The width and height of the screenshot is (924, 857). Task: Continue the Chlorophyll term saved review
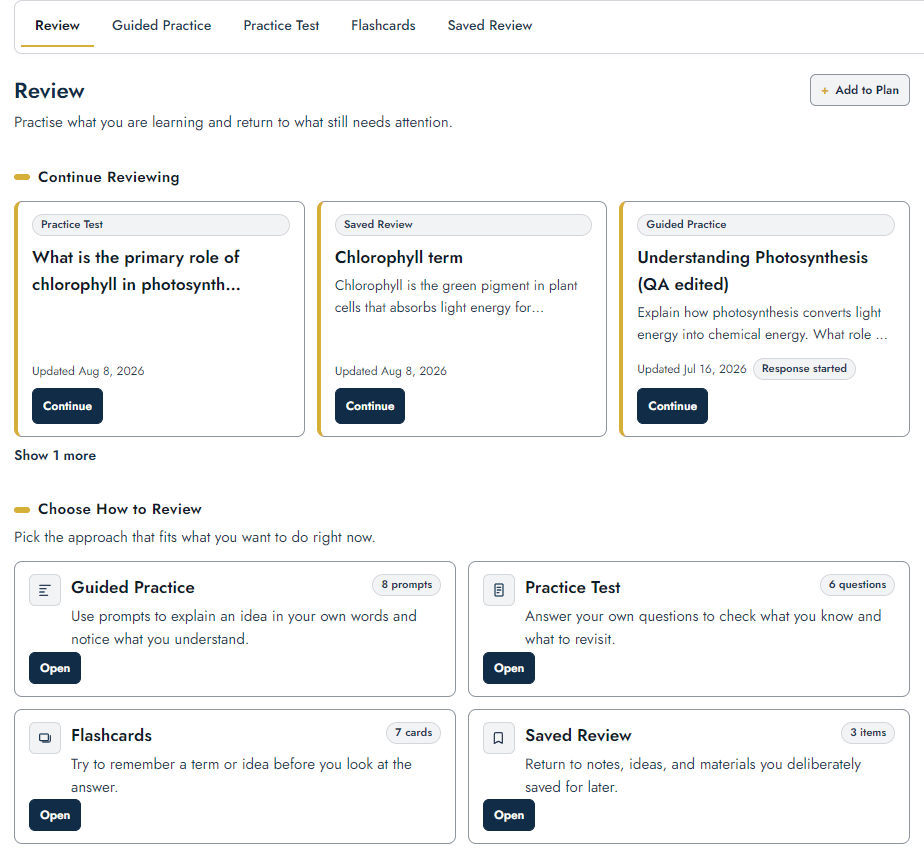370,406
